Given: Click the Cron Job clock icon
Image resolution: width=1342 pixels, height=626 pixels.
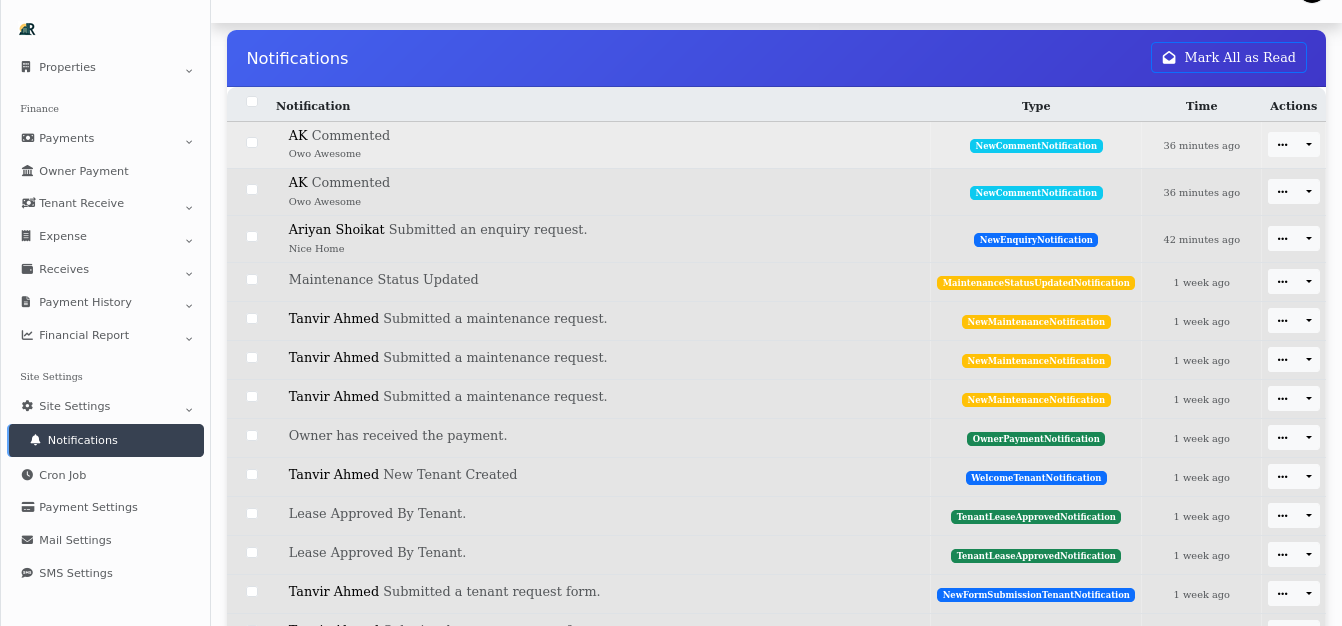Looking at the screenshot, I should pyautogui.click(x=27, y=475).
